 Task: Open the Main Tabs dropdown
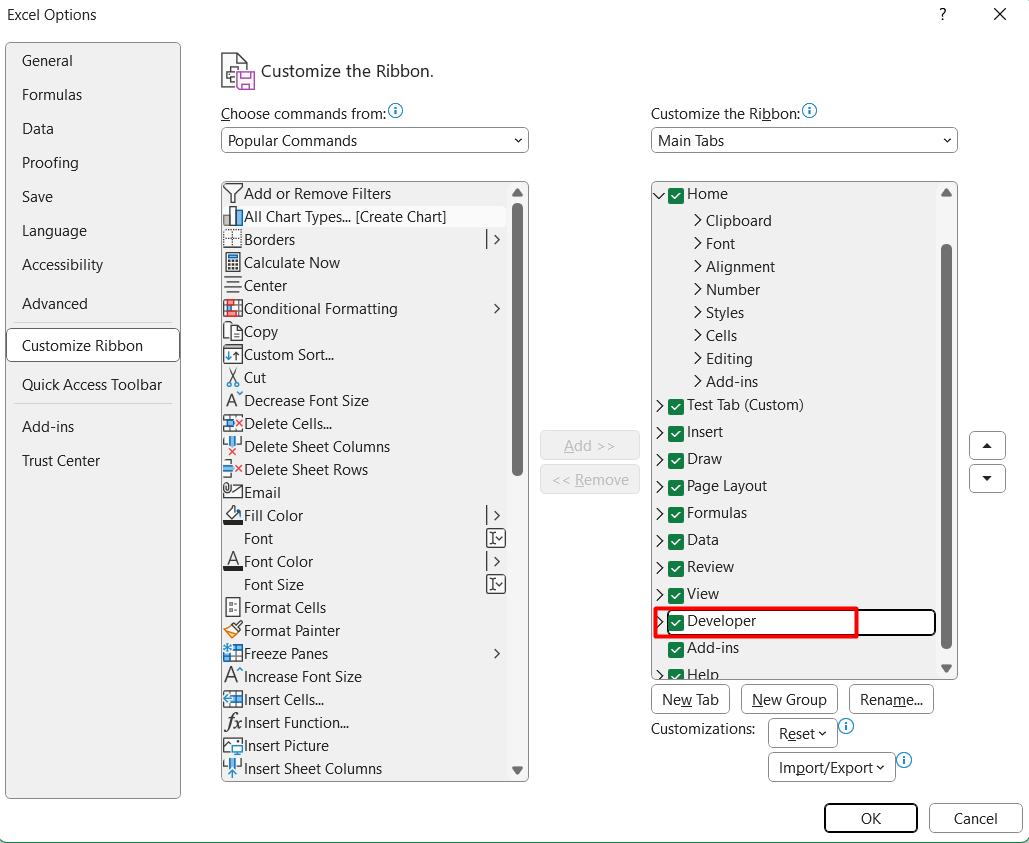point(803,140)
